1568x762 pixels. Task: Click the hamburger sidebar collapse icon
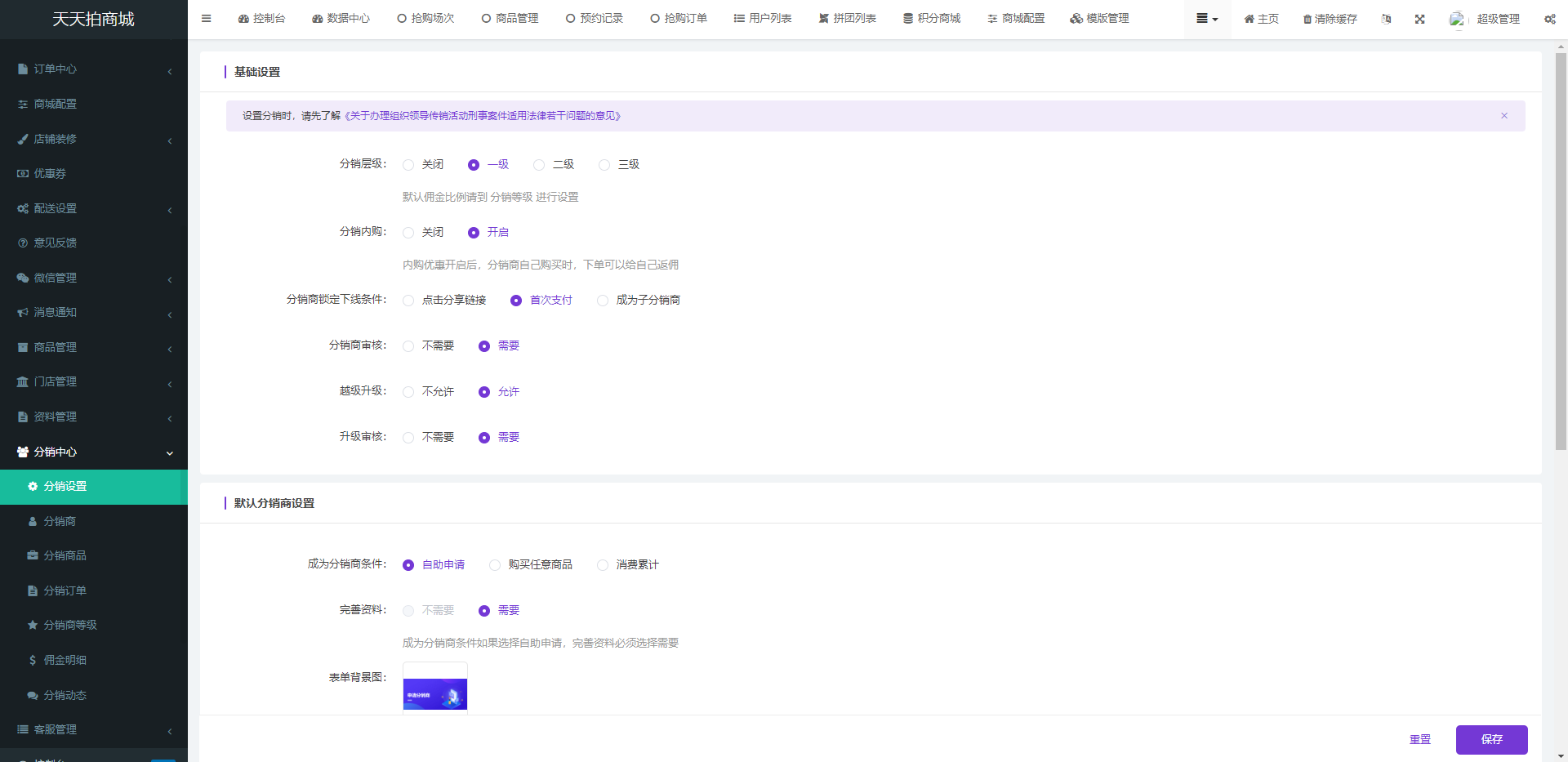[206, 19]
